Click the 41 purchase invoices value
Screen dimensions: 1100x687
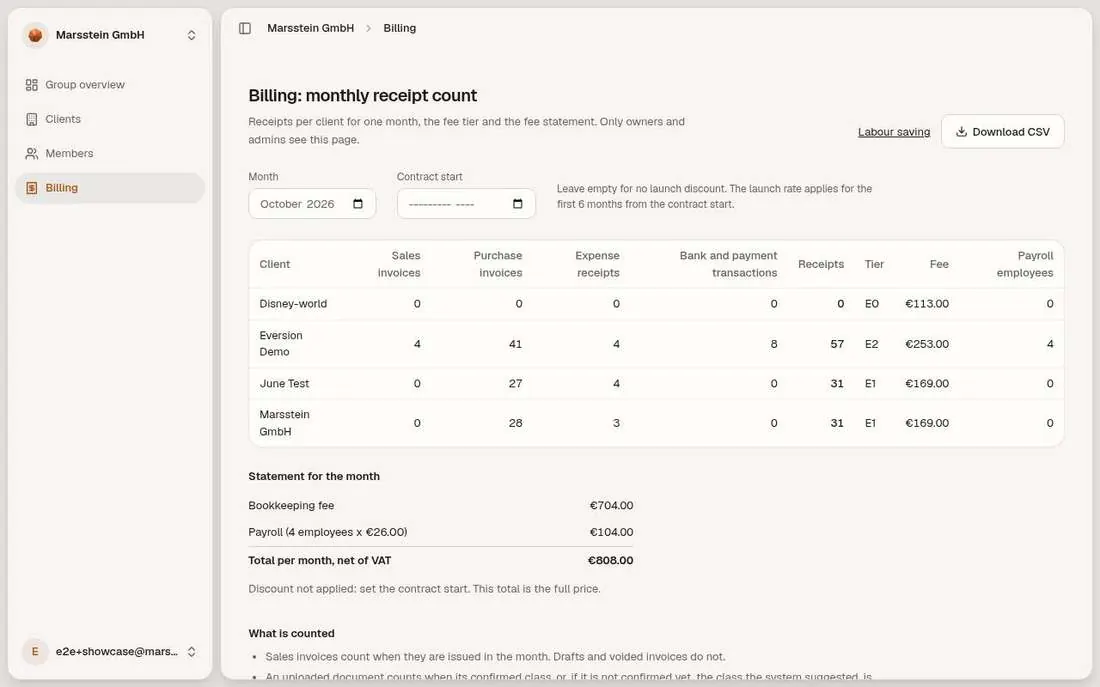pos(516,344)
